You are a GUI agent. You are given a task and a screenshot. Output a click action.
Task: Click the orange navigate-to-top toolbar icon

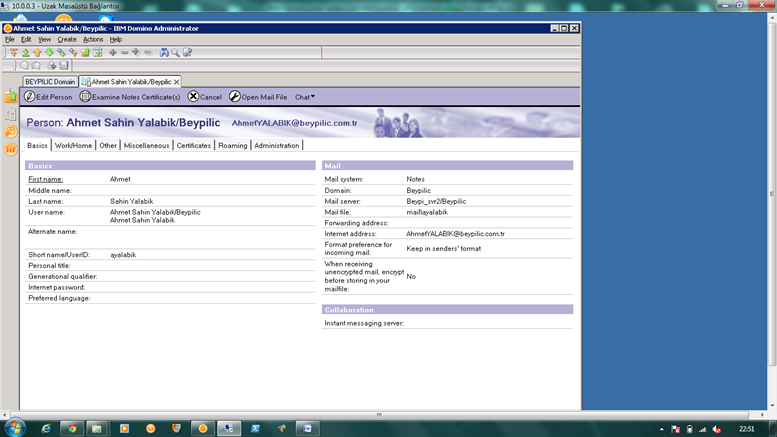tap(14, 53)
